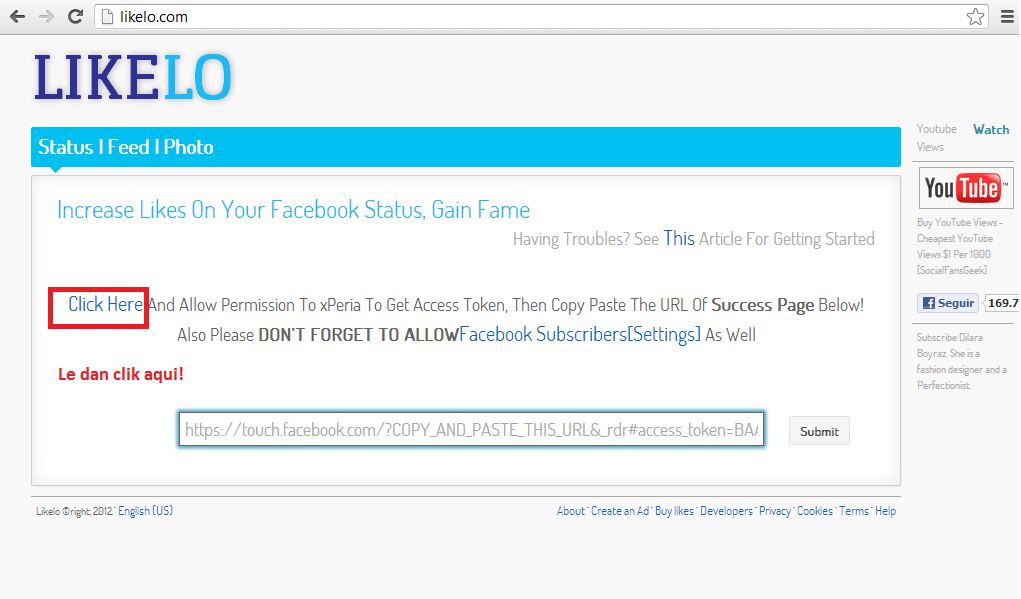Focus the address bar showing likelo.com
1021x599 pixels.
[x=542, y=16]
